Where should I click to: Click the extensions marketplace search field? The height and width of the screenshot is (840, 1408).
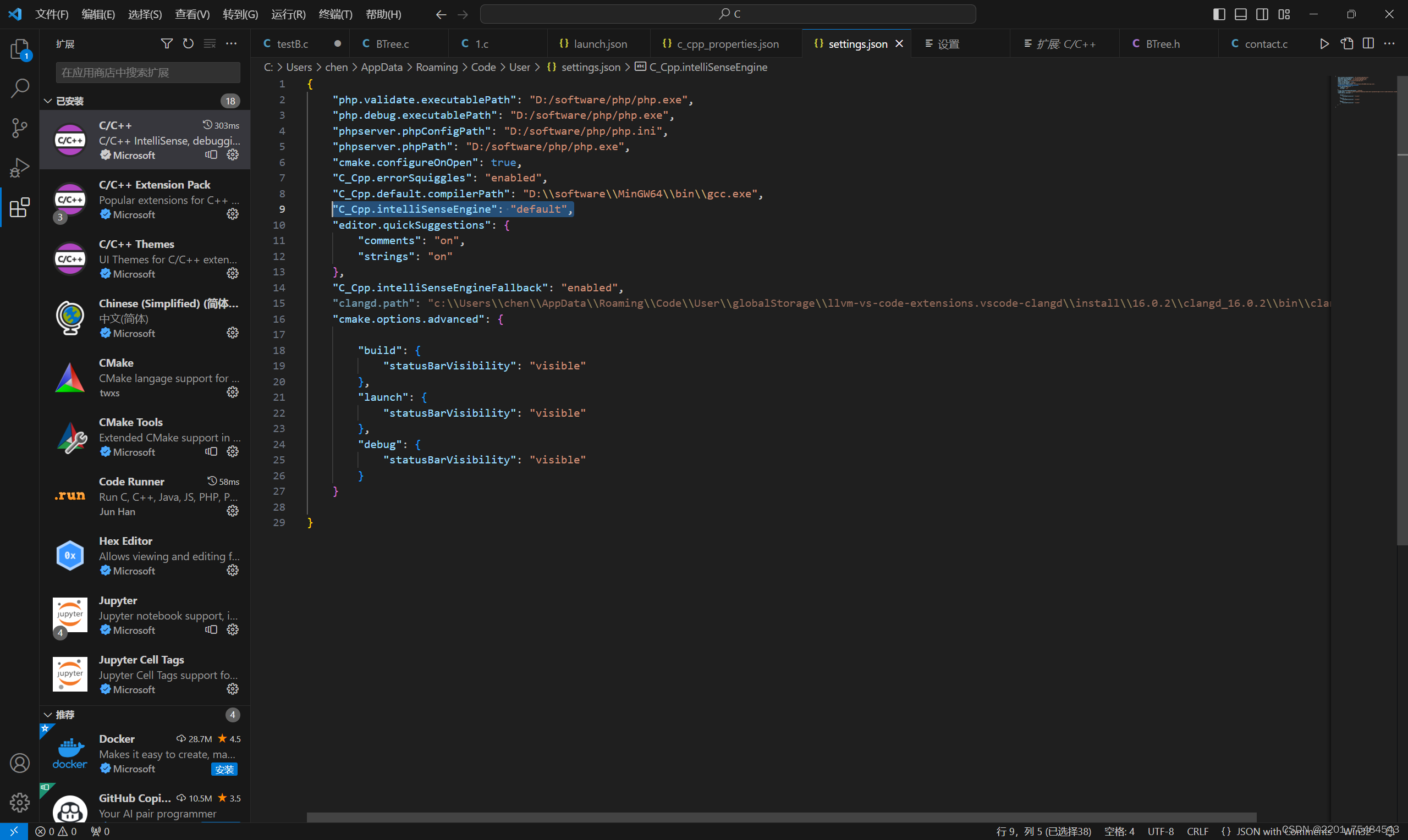point(147,72)
